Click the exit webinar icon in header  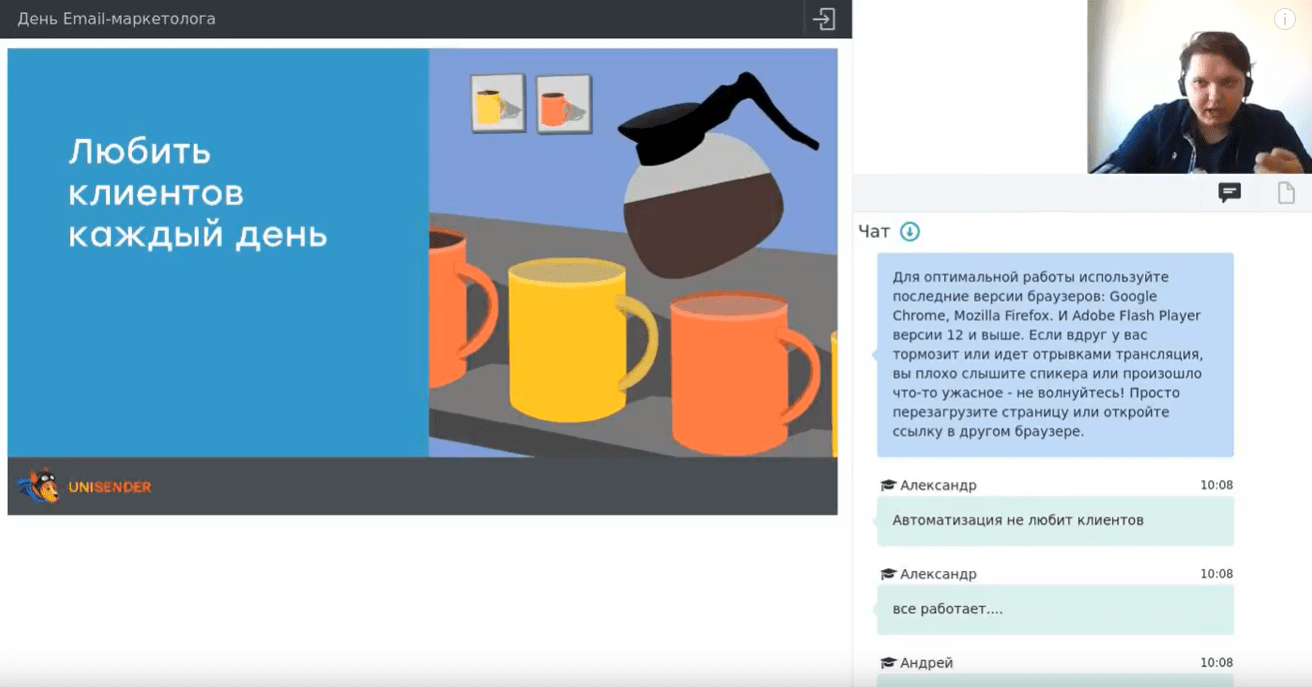tap(824, 19)
